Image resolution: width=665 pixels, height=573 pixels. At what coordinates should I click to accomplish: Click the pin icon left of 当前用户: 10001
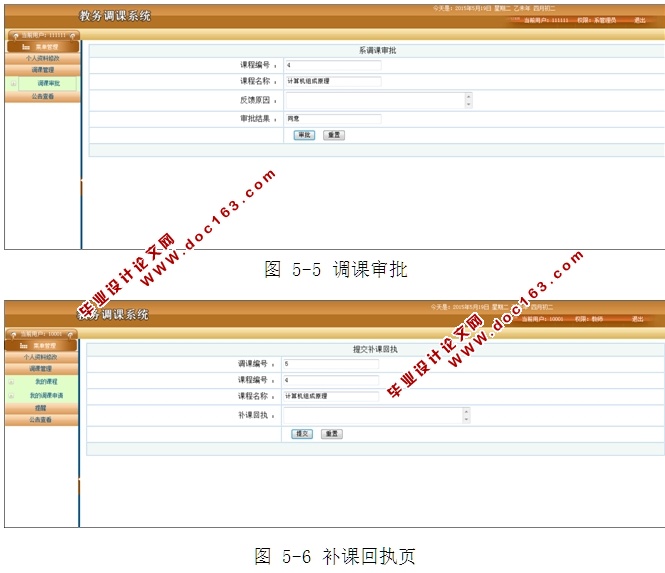[x=14, y=334]
